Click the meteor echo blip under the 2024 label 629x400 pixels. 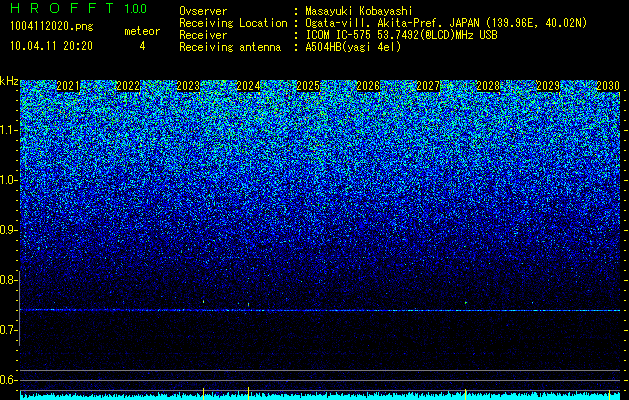248,305
